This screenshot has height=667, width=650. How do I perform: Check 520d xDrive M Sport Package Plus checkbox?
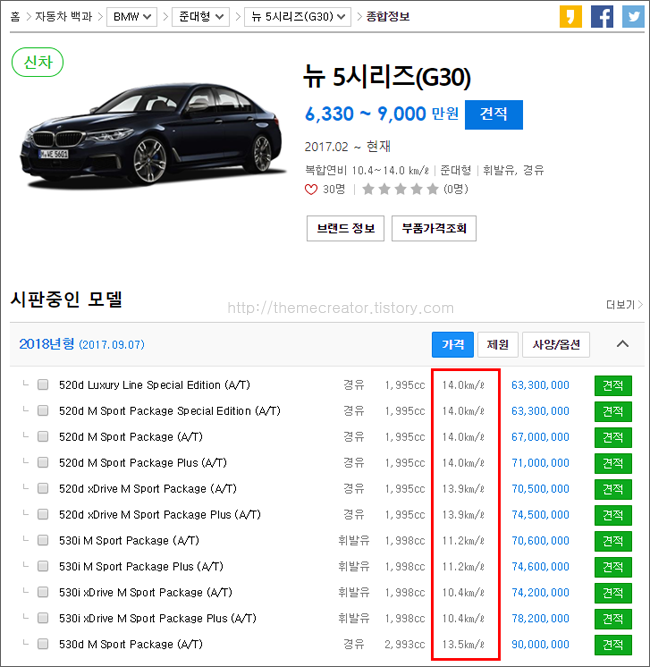tap(43, 515)
